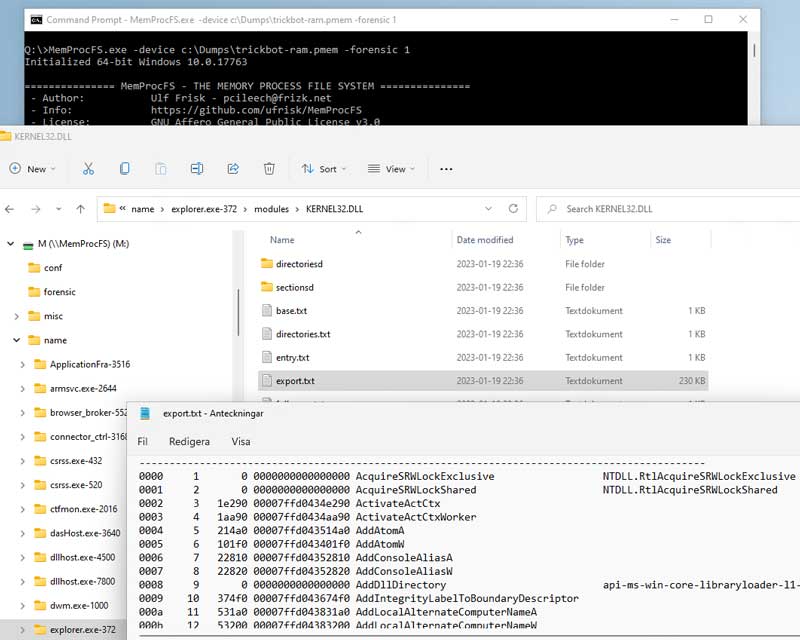Screen dimensions: 800x640
Task: Collapse the name folder tree node
Action: [16, 340]
